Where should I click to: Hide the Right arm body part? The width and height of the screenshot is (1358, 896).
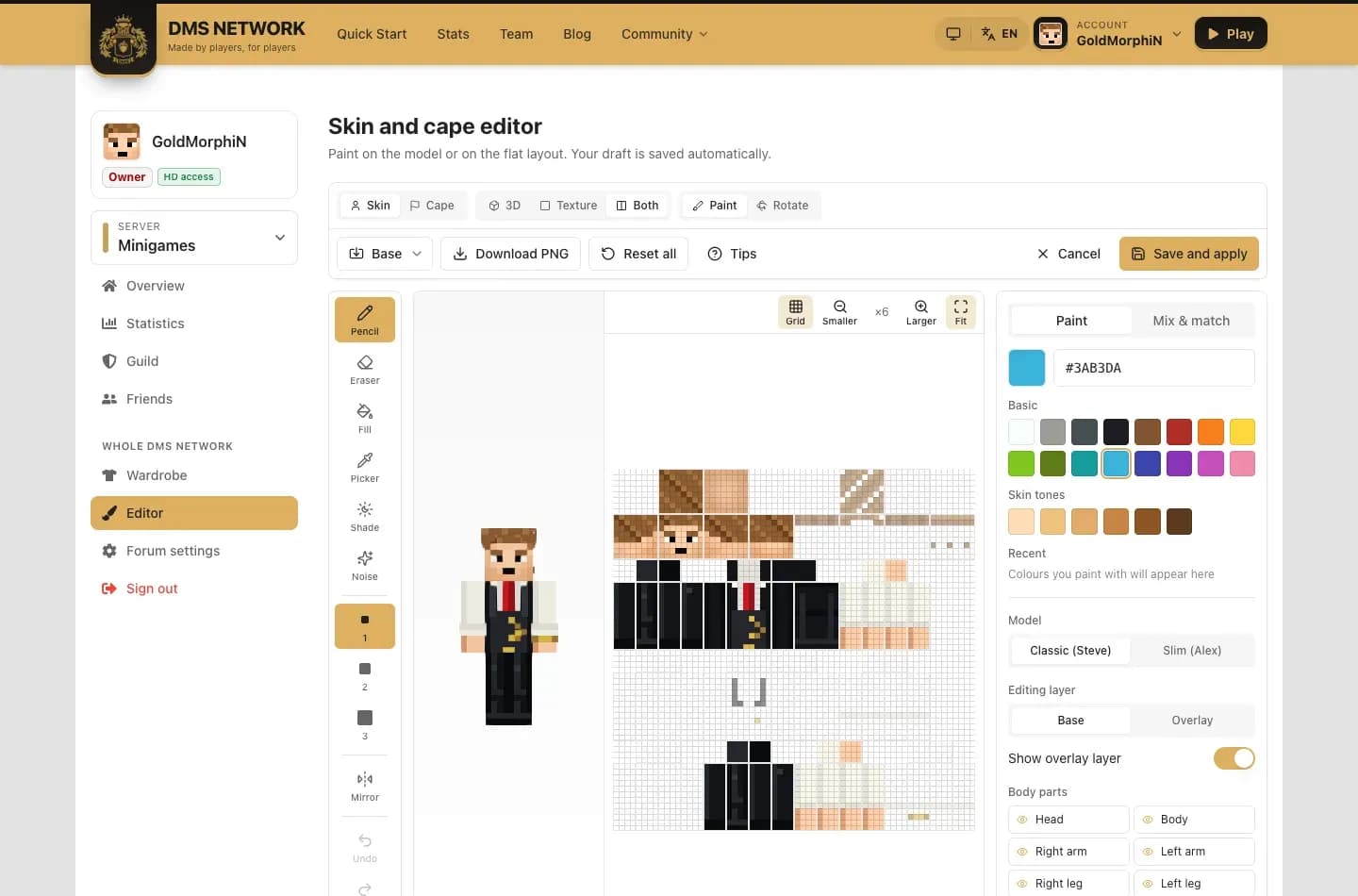click(1068, 852)
